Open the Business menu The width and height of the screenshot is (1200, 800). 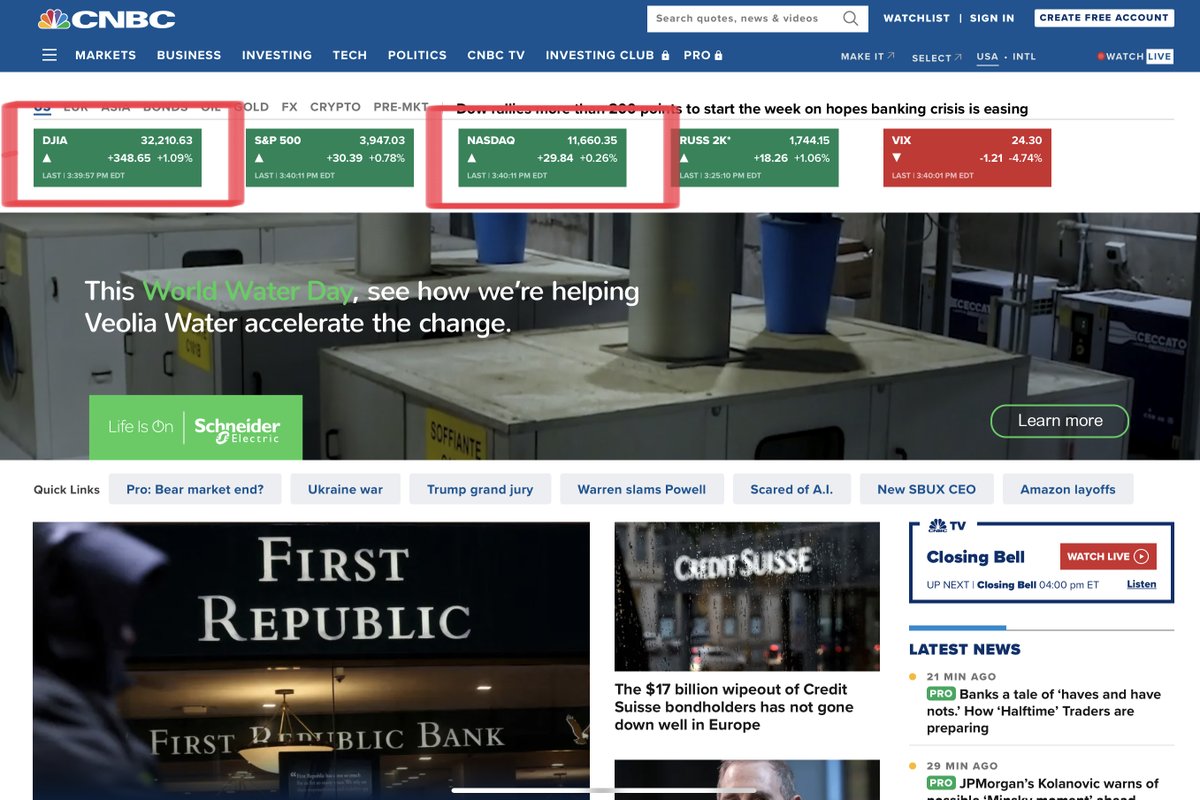pos(189,55)
